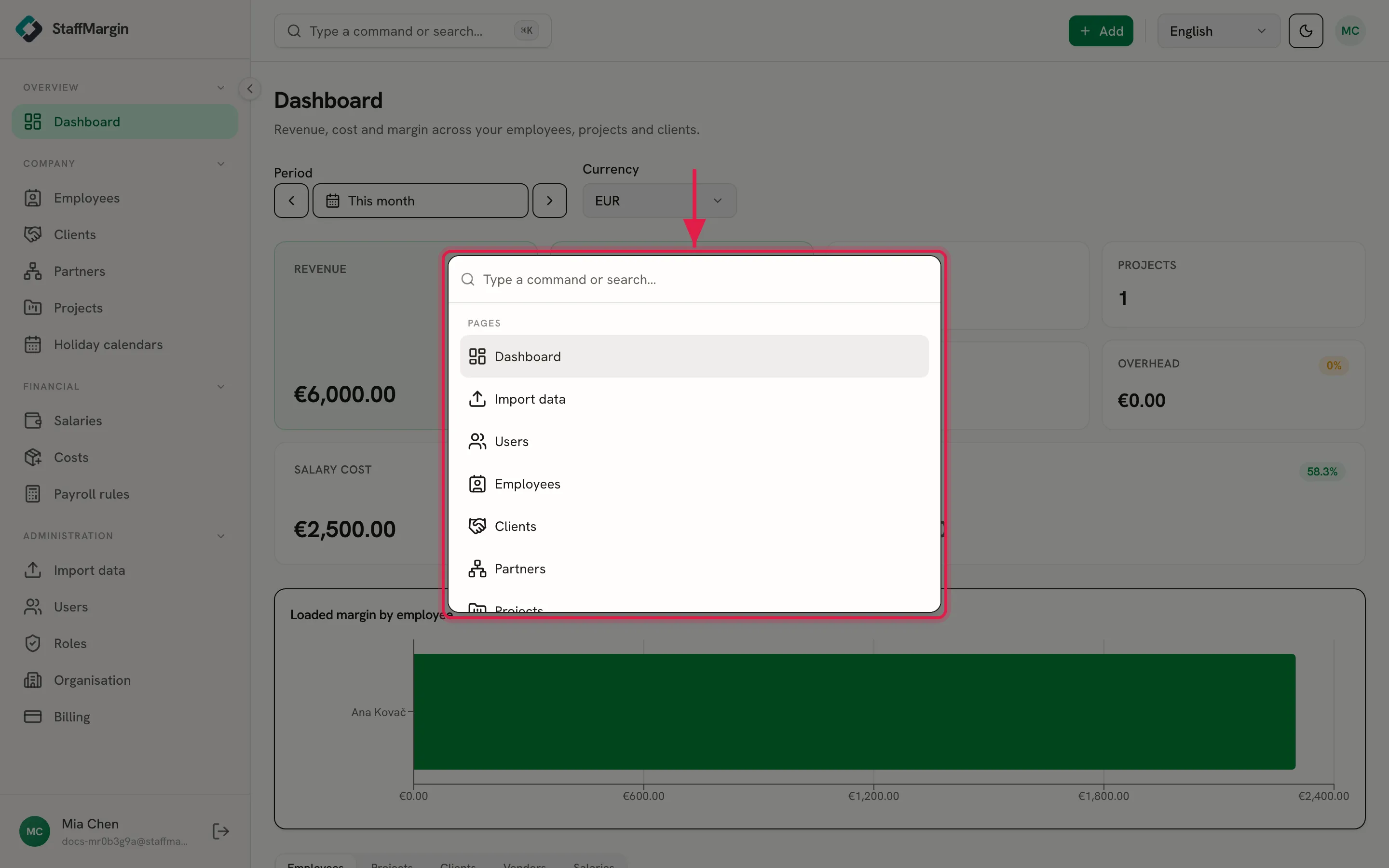Click the sidebar Import data upload icon
This screenshot has height=868, width=1389.
tap(33, 570)
